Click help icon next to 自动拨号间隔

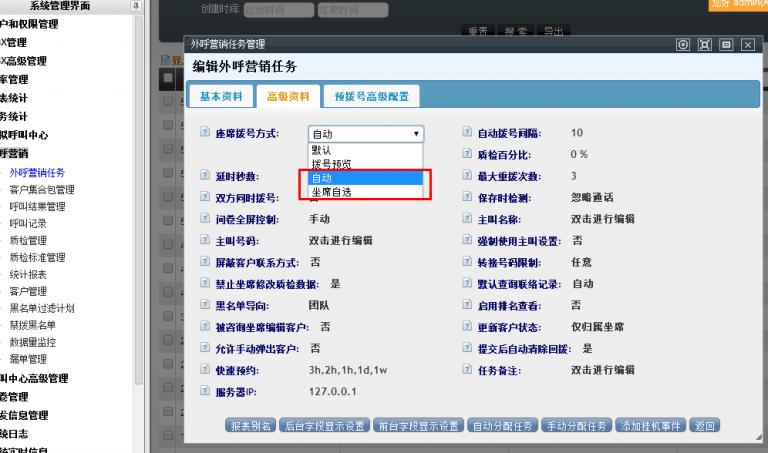click(467, 133)
